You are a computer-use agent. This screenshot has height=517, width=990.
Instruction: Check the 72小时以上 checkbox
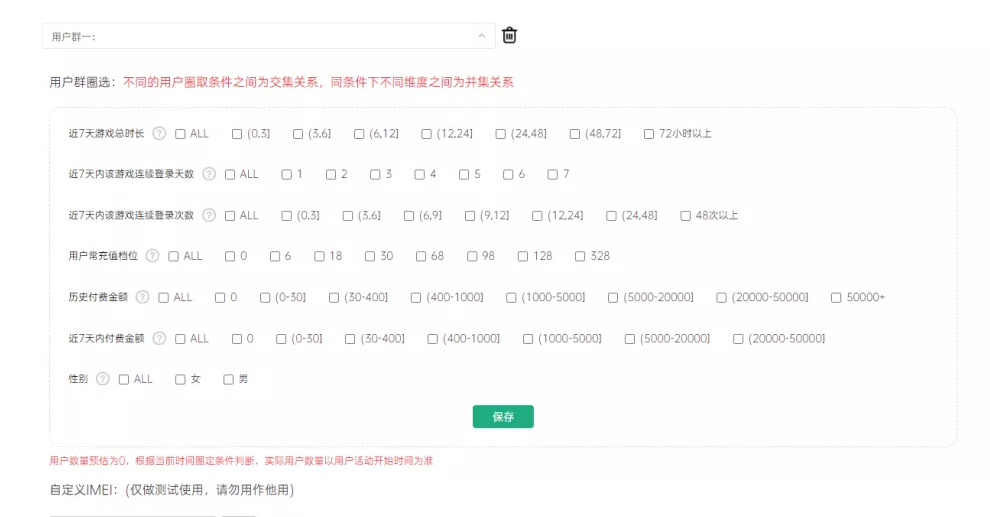[649, 133]
